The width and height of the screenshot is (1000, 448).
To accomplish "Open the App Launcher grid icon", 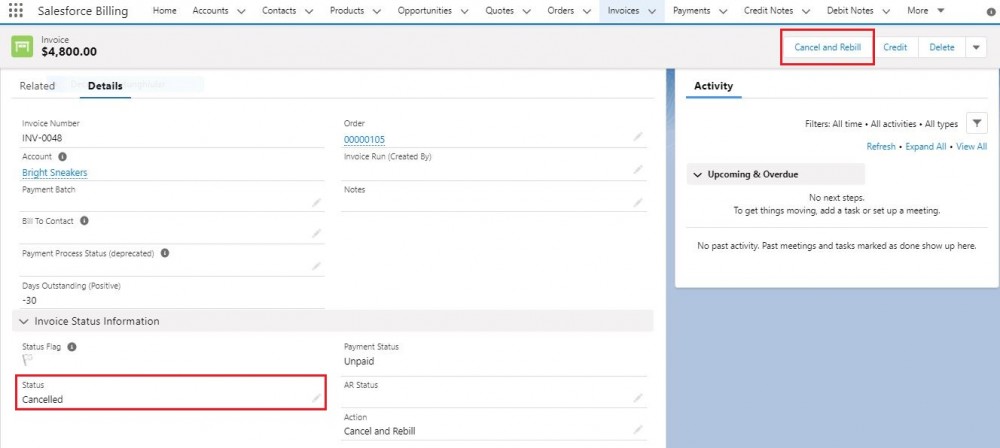I will tap(15, 11).
